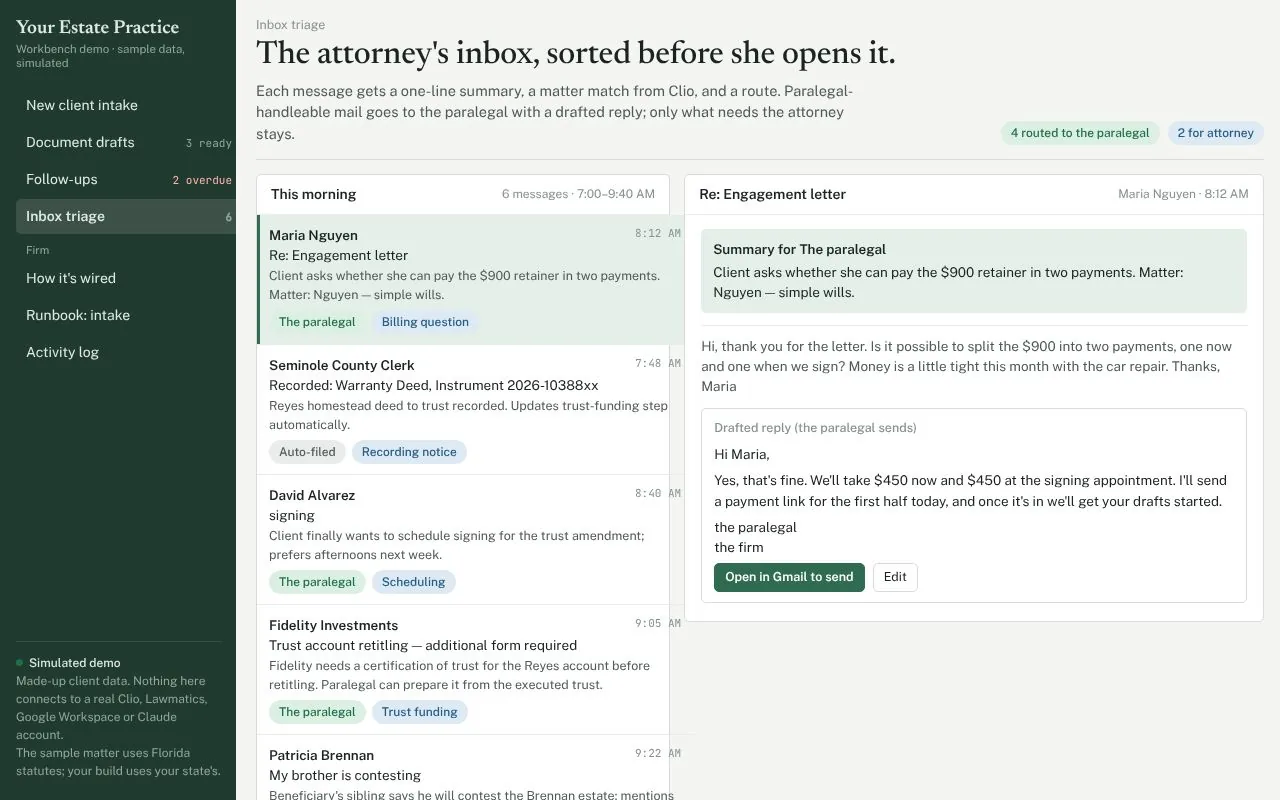Screen dimensions: 1280x800
Task: Click the 2 for attorney badge
Action: tap(1215, 133)
